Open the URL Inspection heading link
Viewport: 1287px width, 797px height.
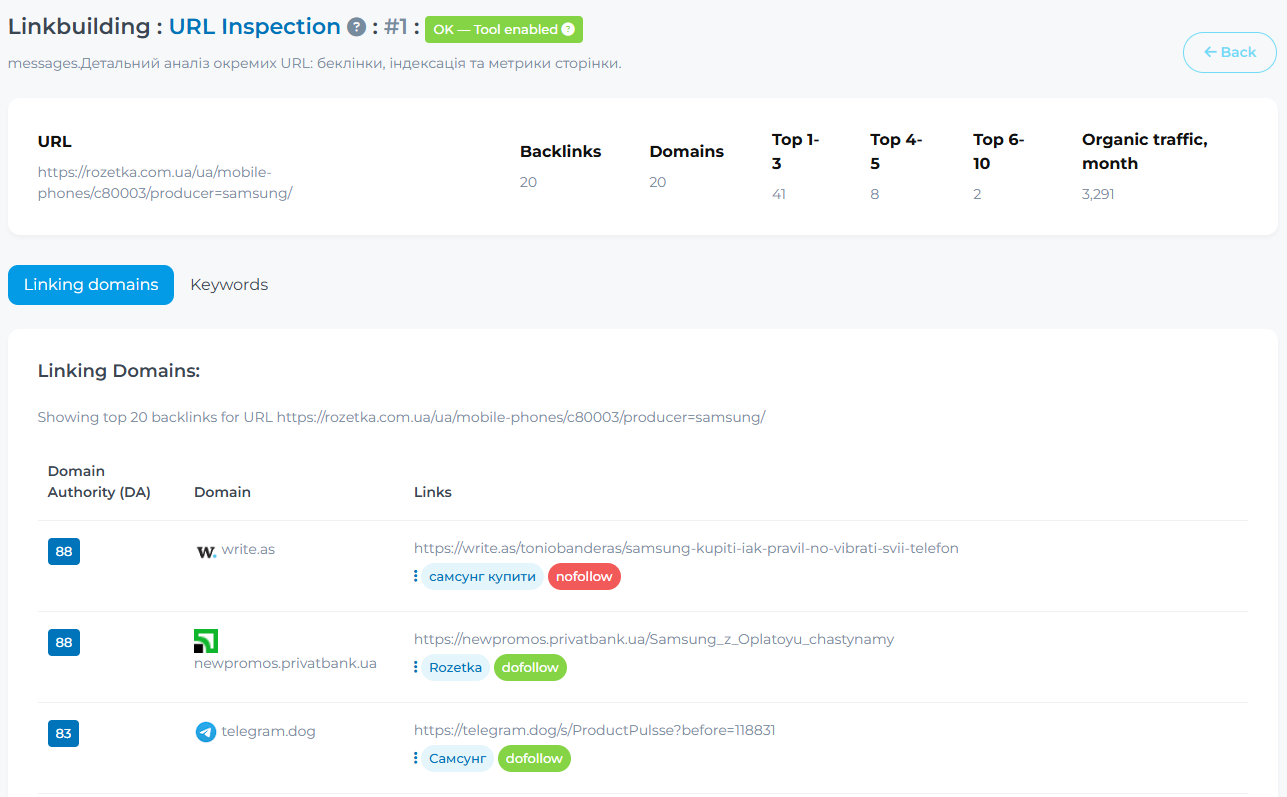coord(254,27)
